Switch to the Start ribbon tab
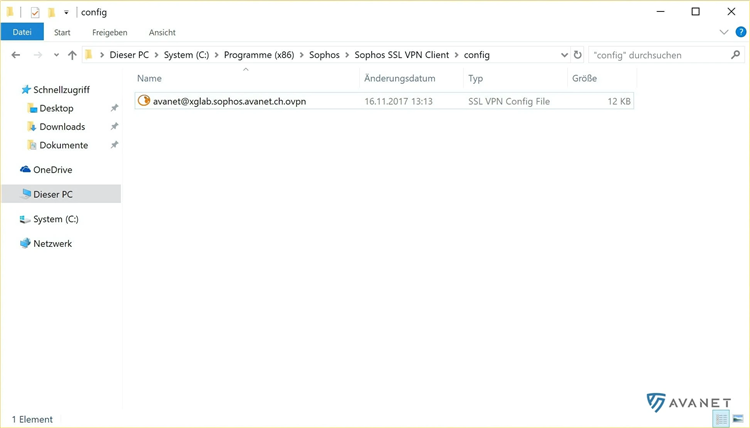Screen dimensions: 750x428 click(62, 33)
